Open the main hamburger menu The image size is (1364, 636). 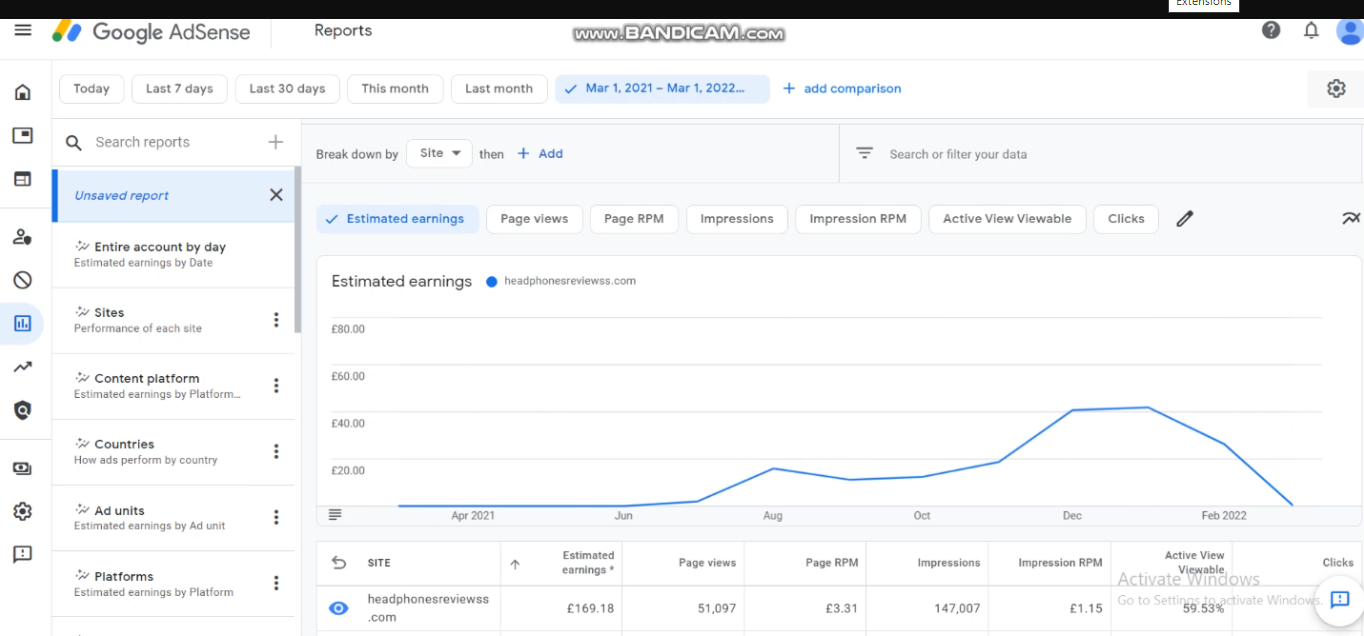coord(23,30)
